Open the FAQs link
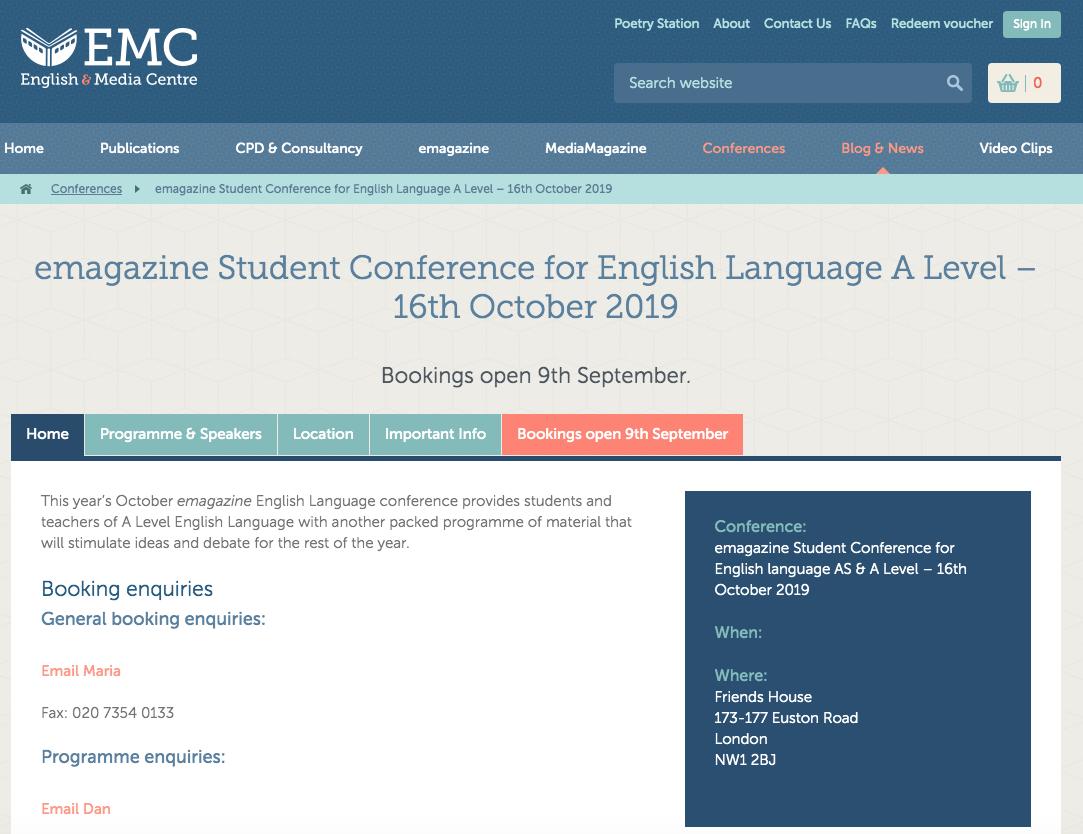Viewport: 1083px width, 834px height. pyautogui.click(x=861, y=23)
